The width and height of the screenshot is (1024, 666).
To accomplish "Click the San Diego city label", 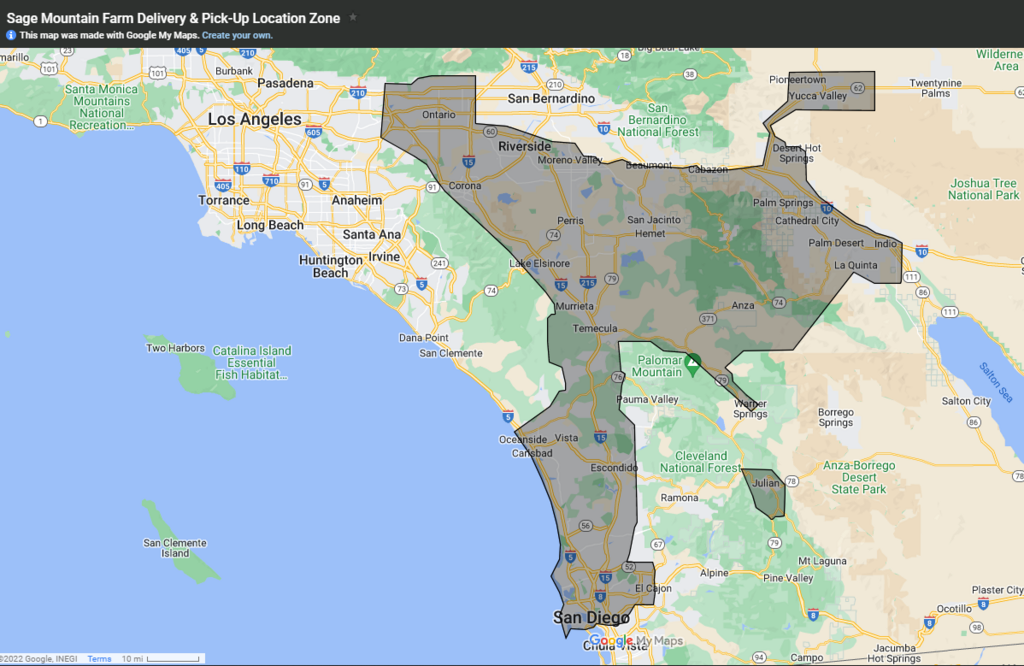I will tap(591, 617).
